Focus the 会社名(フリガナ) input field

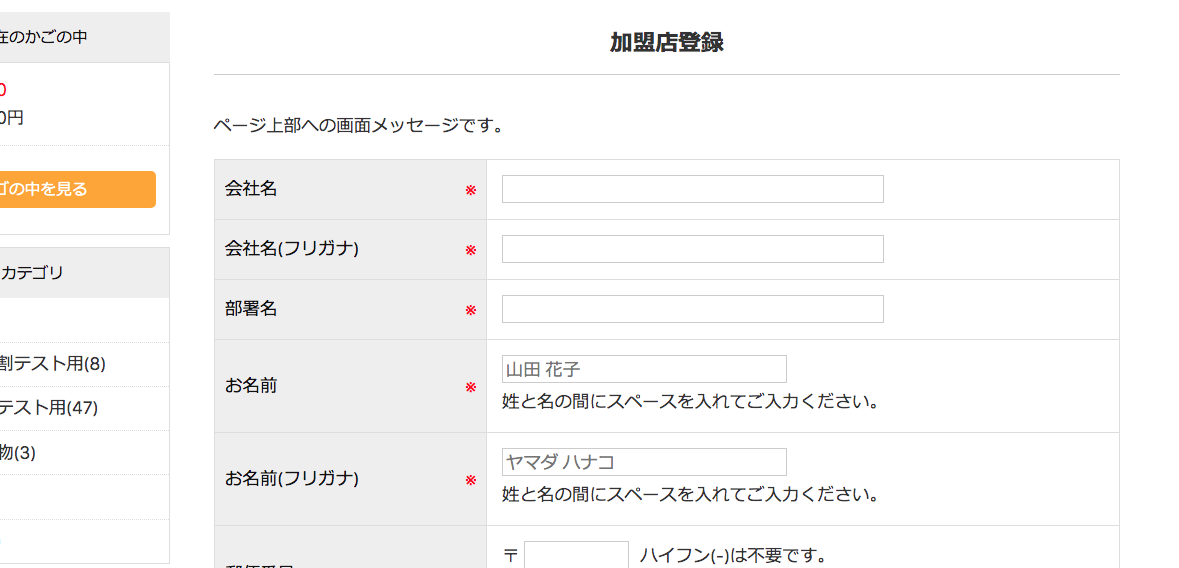[692, 249]
